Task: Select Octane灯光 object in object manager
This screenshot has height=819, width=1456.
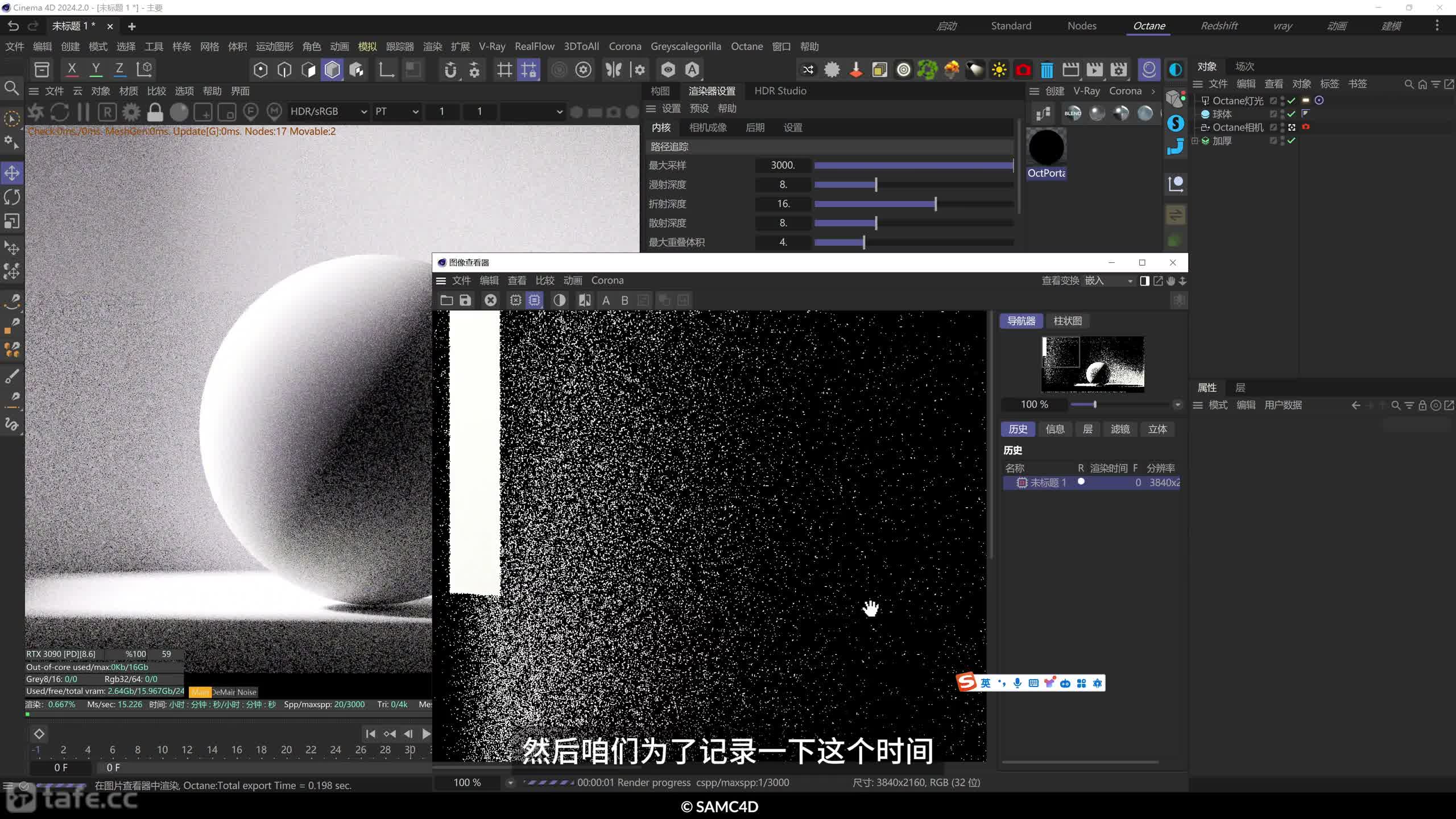Action: pyautogui.click(x=1237, y=101)
